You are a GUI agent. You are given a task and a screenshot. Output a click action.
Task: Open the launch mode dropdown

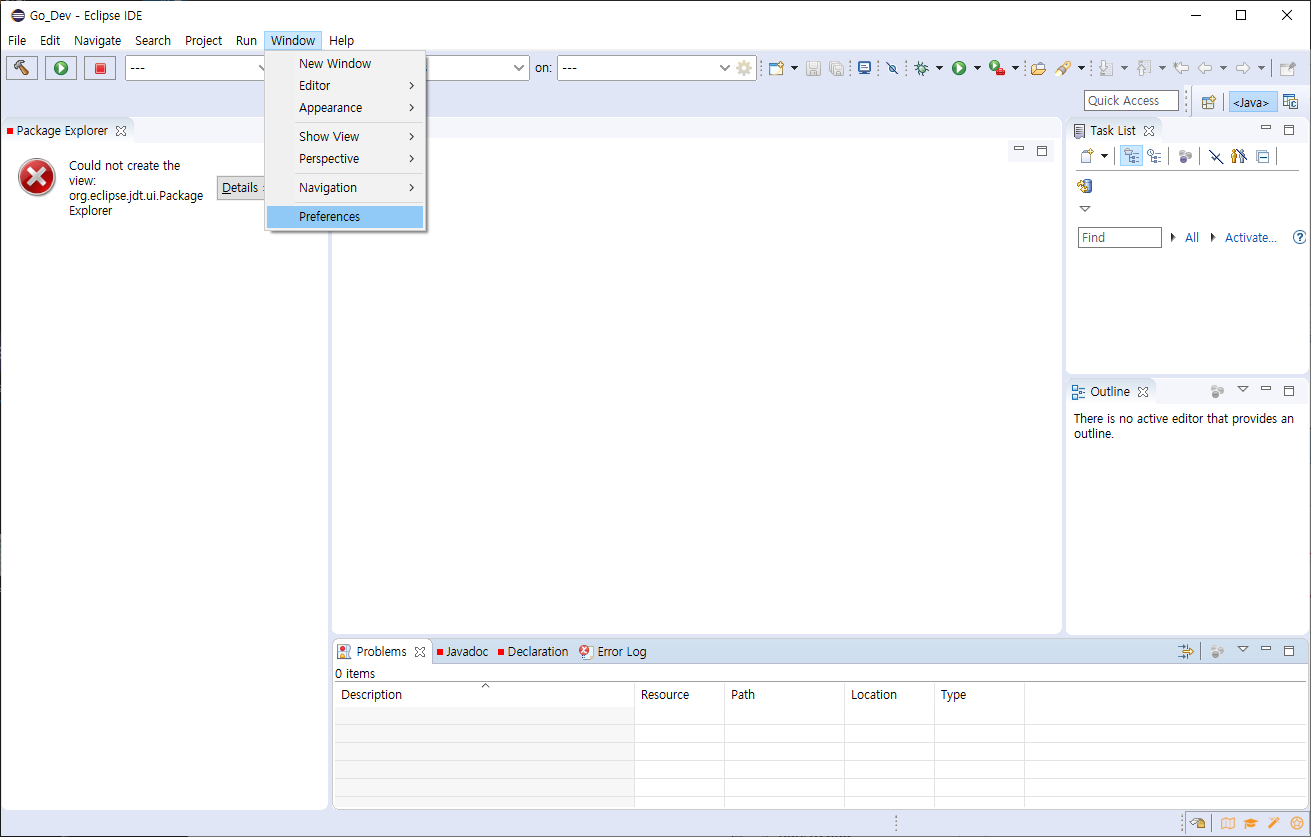click(193, 68)
